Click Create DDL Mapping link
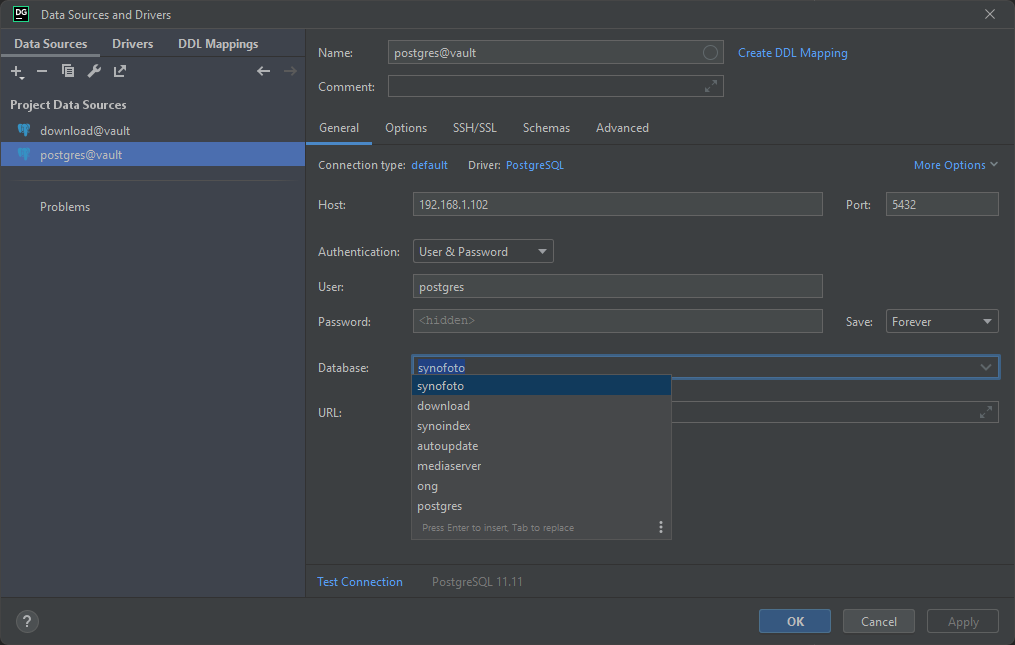1015x645 pixels. (792, 52)
